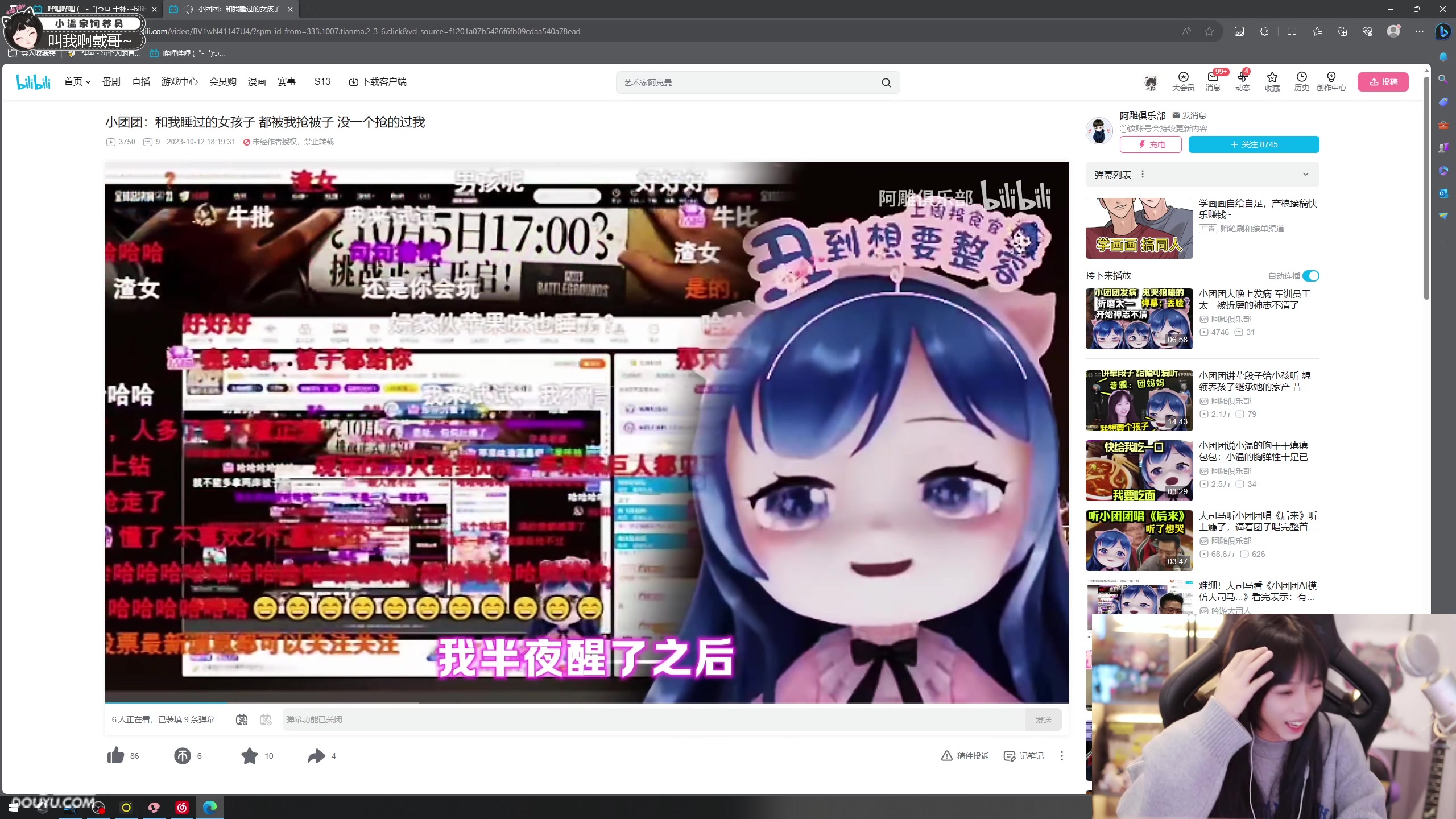Open video 大司马听小团团唱《后来》 thumbnail
The width and height of the screenshot is (1456, 819).
(1139, 540)
